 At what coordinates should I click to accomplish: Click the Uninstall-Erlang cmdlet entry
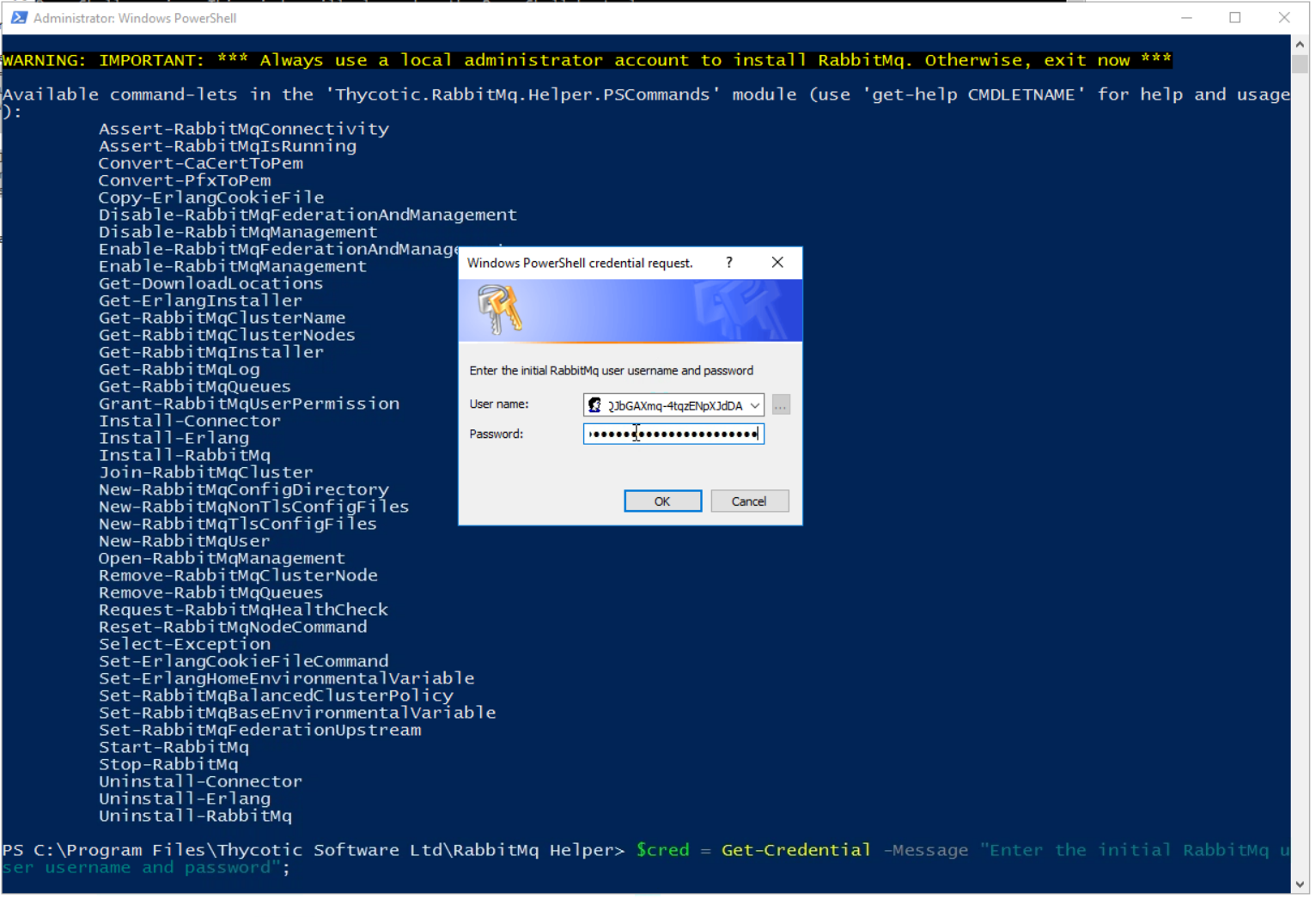pos(184,798)
